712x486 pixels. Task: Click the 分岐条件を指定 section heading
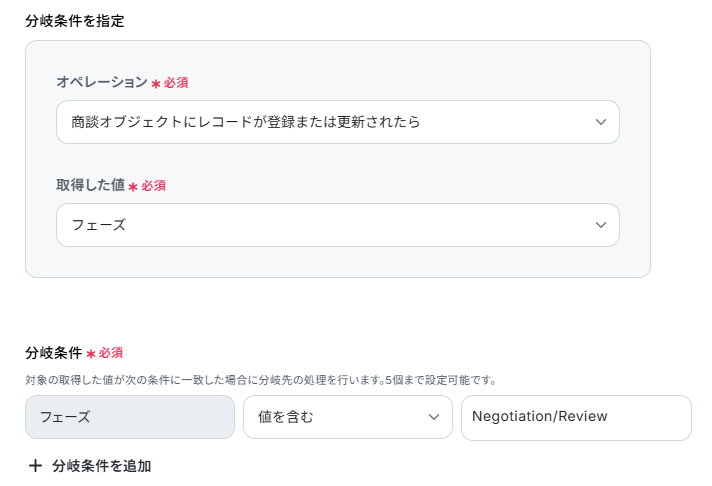click(75, 20)
